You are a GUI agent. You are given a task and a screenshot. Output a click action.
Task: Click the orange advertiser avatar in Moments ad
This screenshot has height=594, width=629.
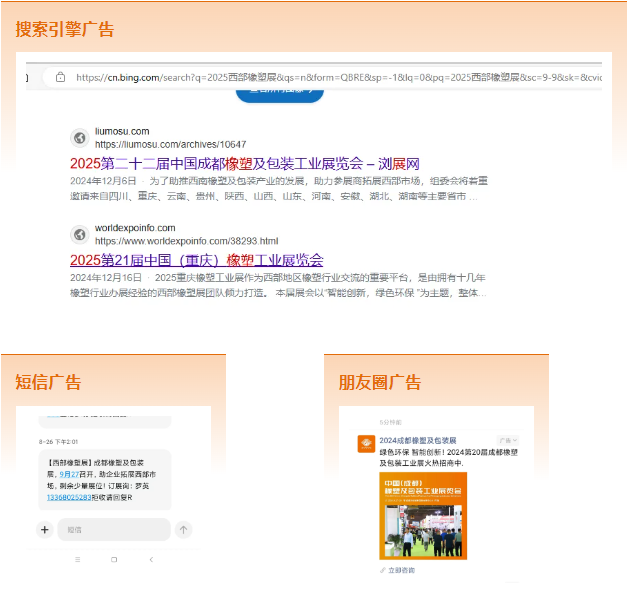pos(367,445)
